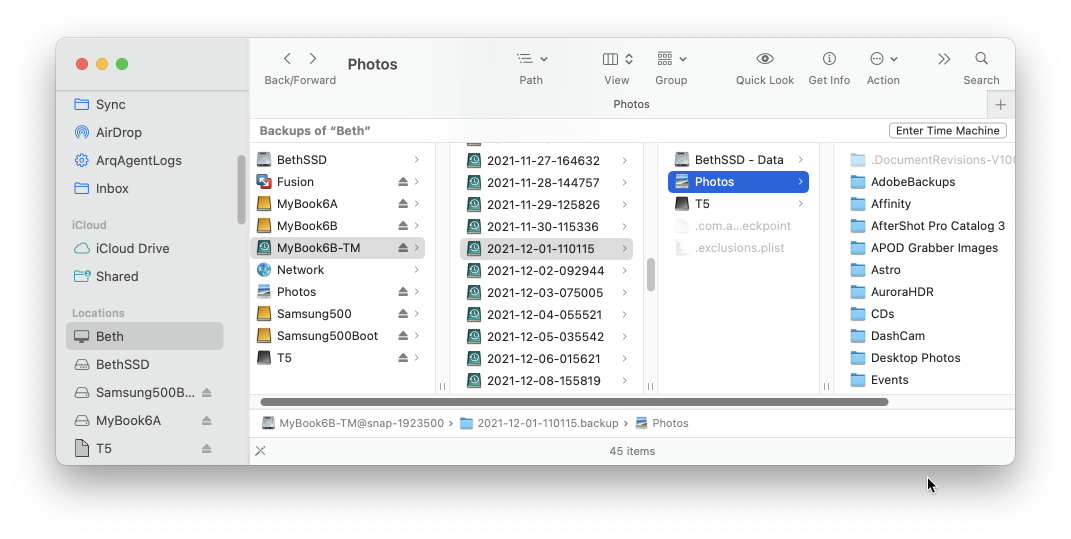1071x539 pixels.
Task: Change the View mode selector
Action: (617, 59)
